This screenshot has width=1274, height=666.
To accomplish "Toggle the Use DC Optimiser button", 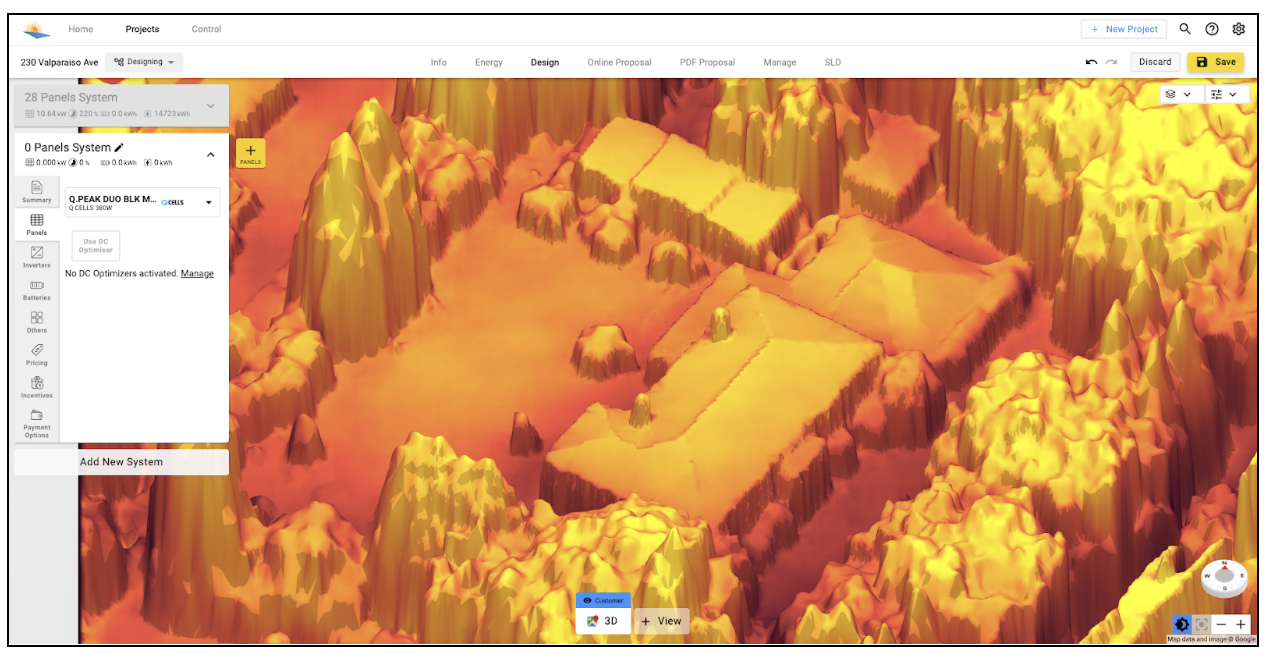I will point(96,246).
